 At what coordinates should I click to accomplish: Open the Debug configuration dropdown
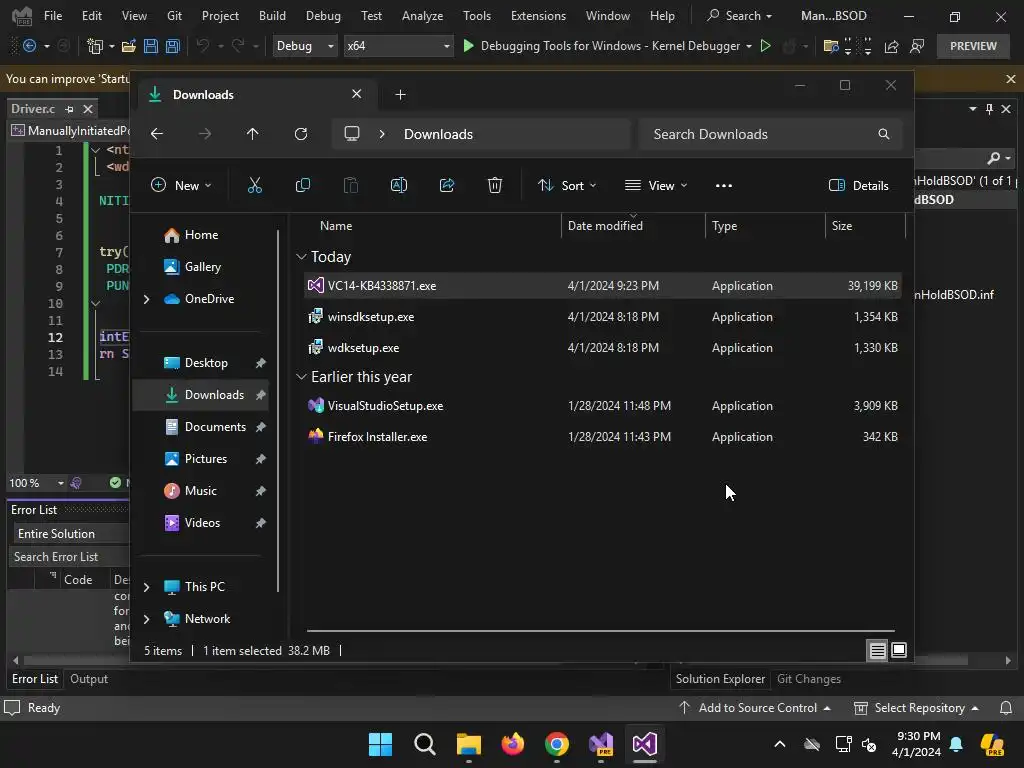pyautogui.click(x=304, y=46)
